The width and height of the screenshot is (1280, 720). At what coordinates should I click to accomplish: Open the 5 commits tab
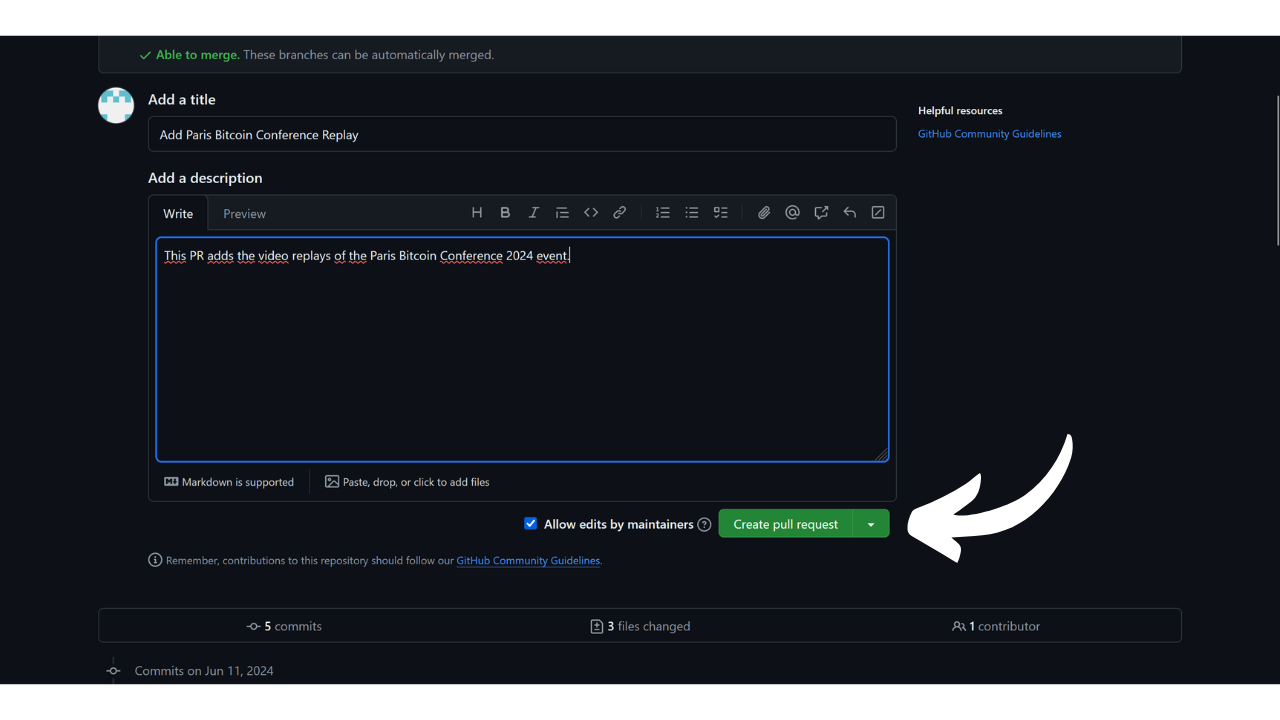[x=285, y=626]
